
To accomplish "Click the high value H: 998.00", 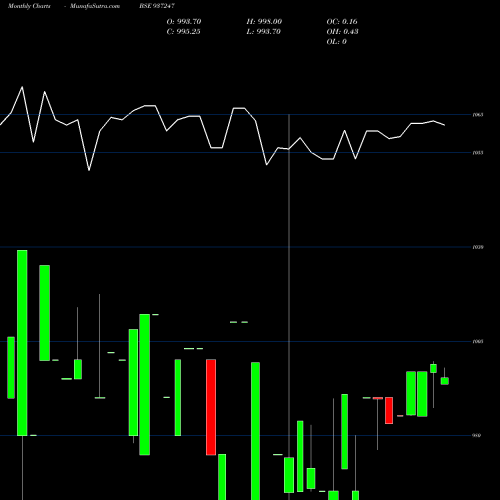I will pyautogui.click(x=264, y=22).
